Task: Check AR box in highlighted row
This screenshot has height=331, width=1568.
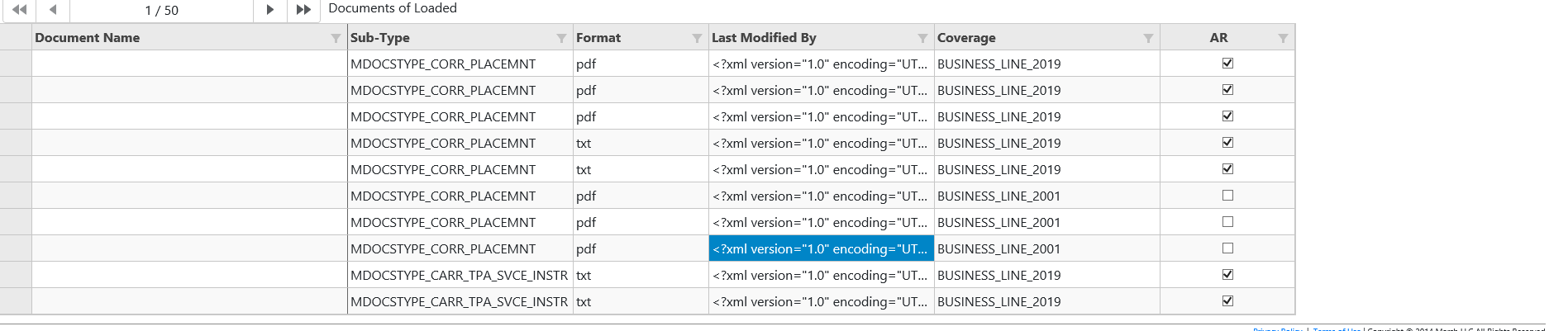Action: 1227,248
